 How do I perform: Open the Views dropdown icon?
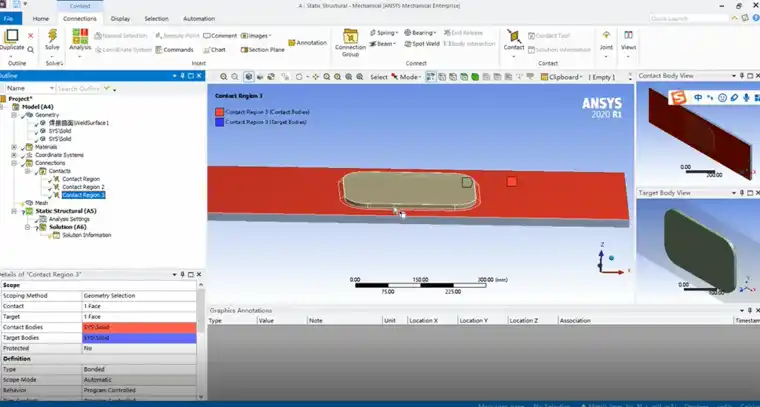click(x=628, y=35)
